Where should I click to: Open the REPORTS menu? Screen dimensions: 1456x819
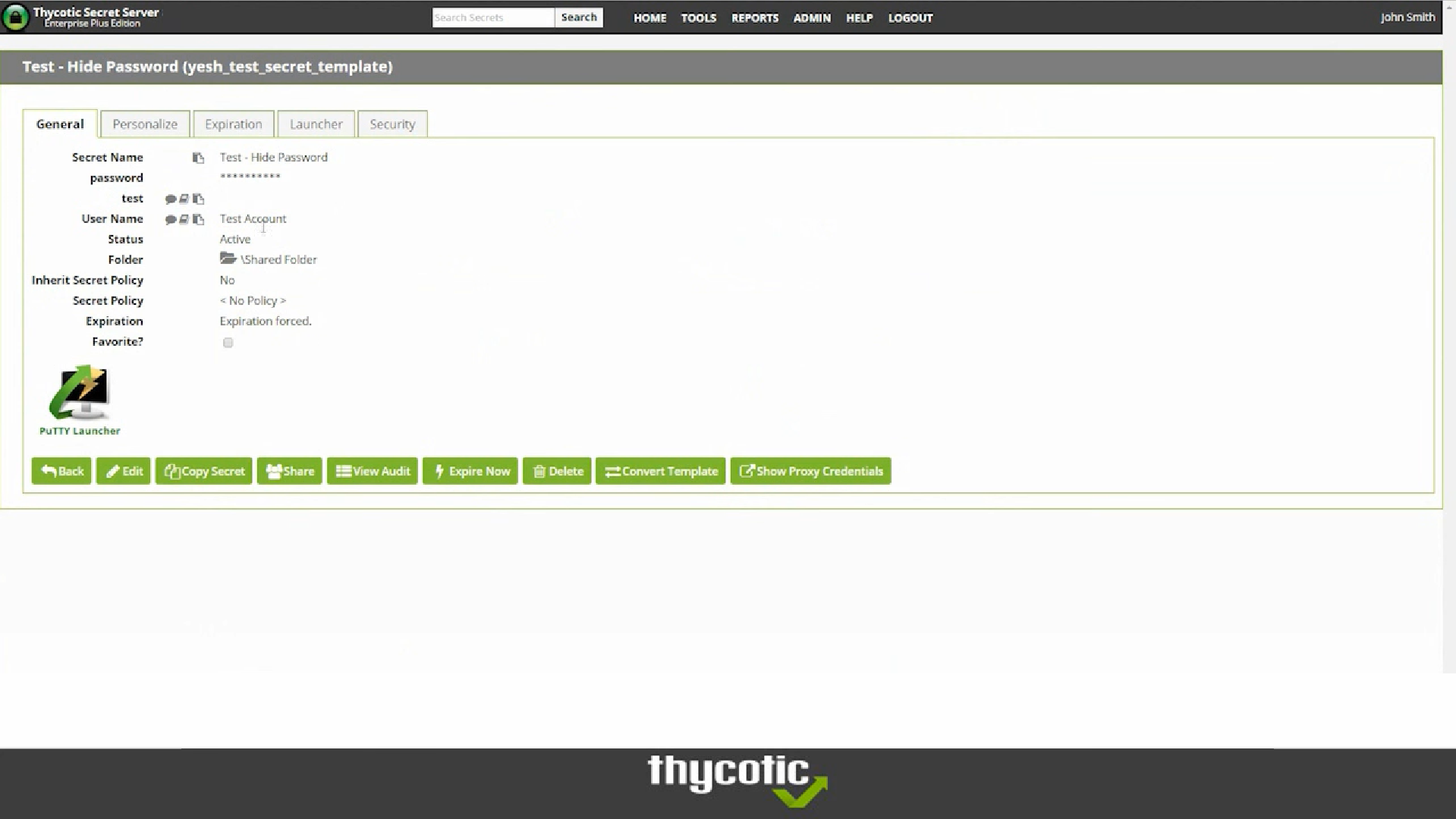(x=754, y=17)
